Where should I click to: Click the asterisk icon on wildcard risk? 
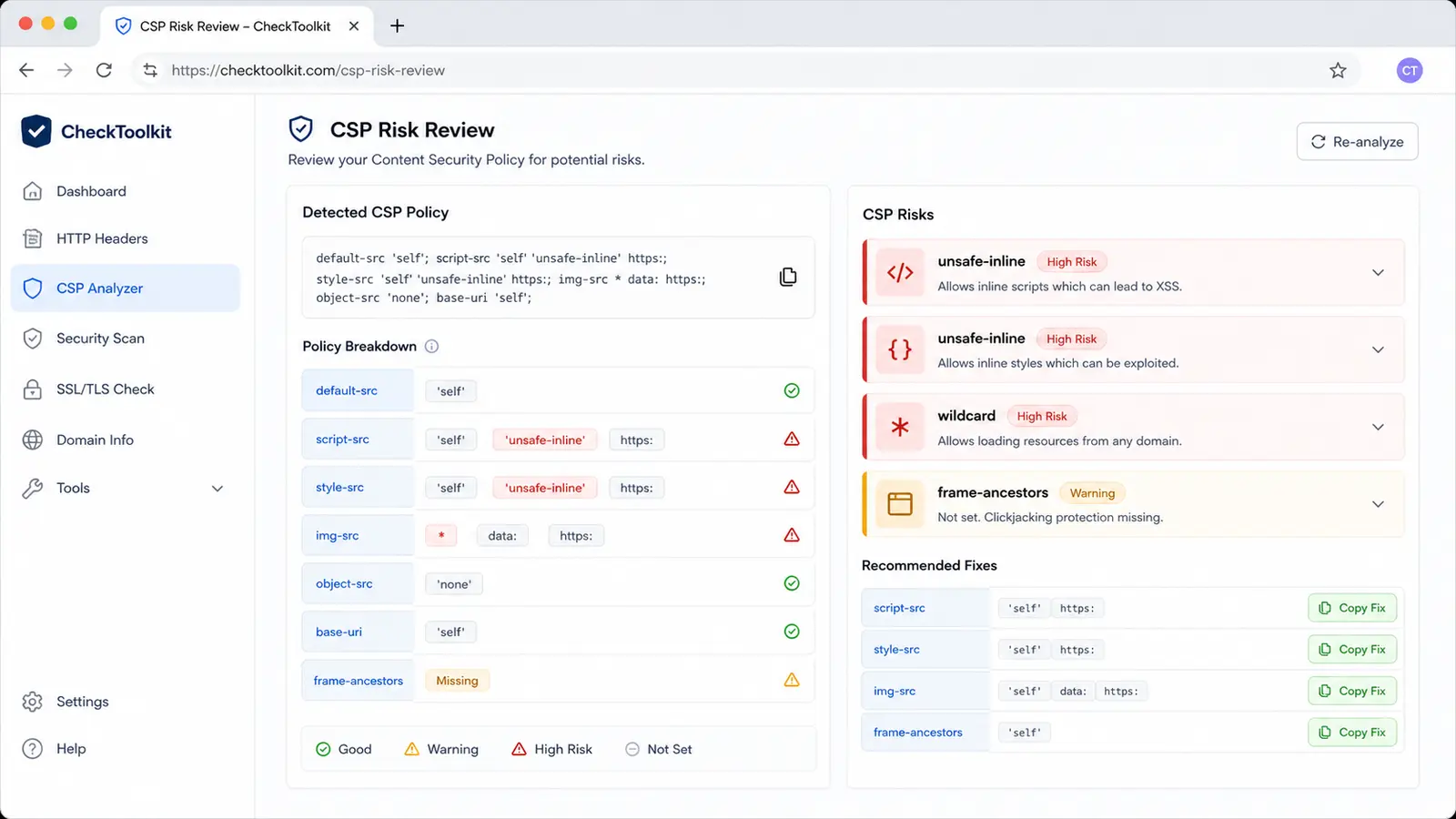900,427
